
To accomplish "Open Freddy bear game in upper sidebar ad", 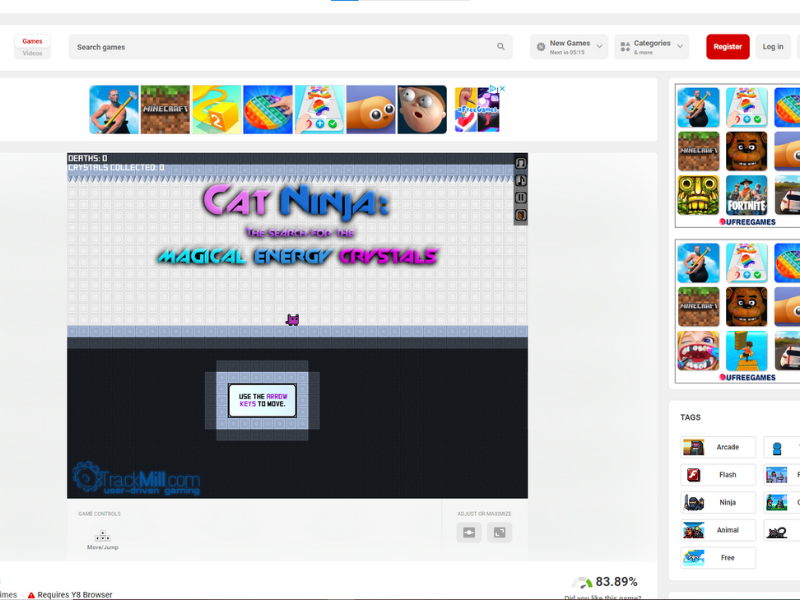I will pyautogui.click(x=746, y=152).
